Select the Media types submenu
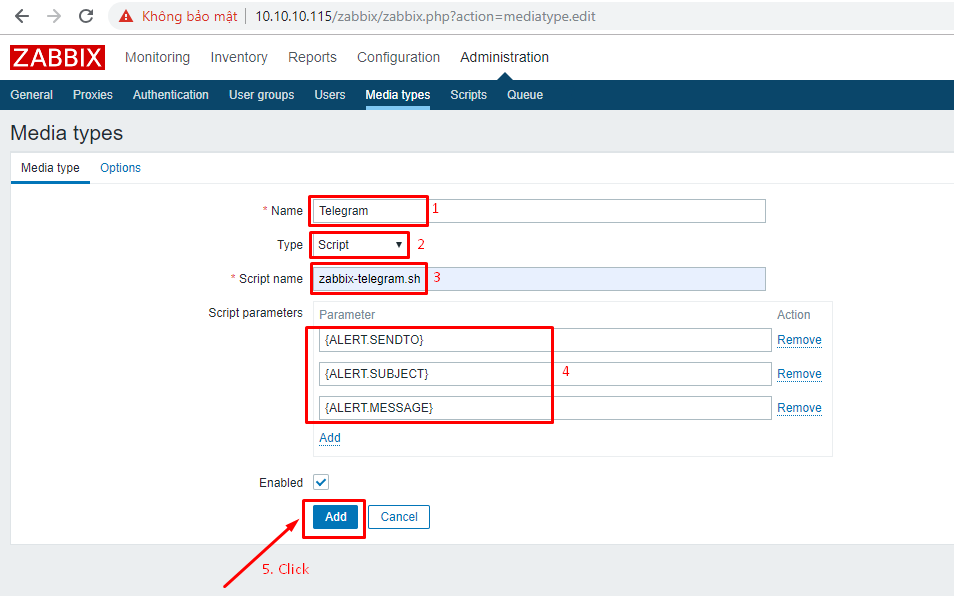 point(398,95)
